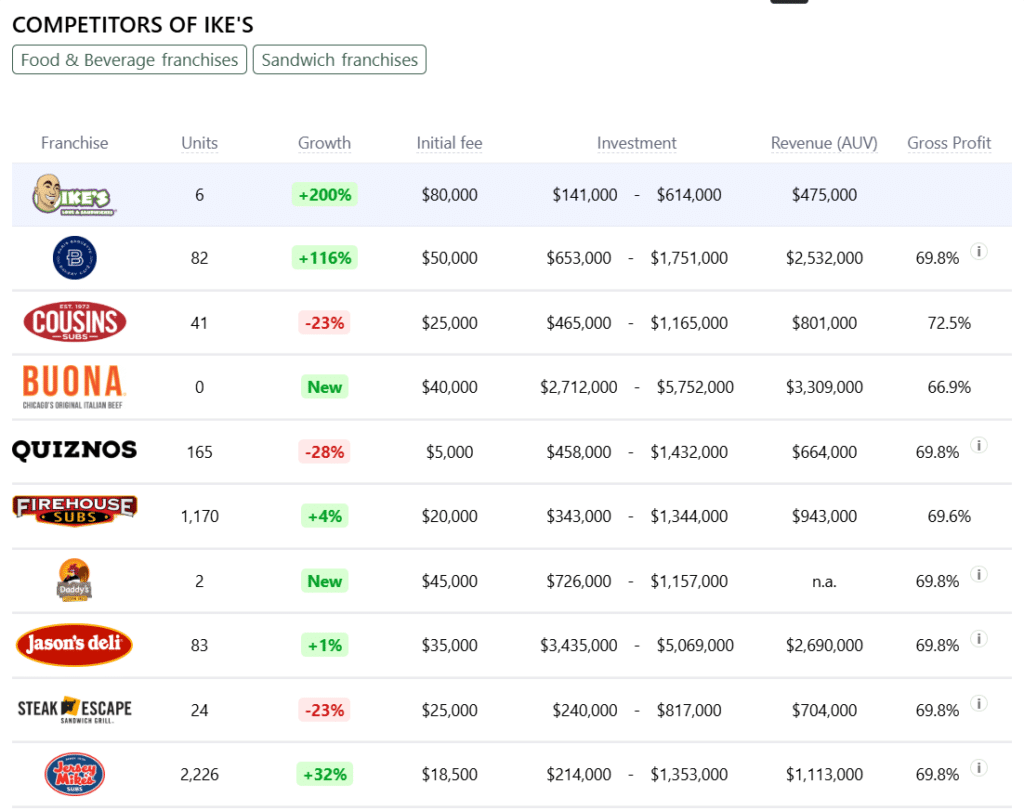Click the $40,000 initial fee value

pyautogui.click(x=449, y=387)
